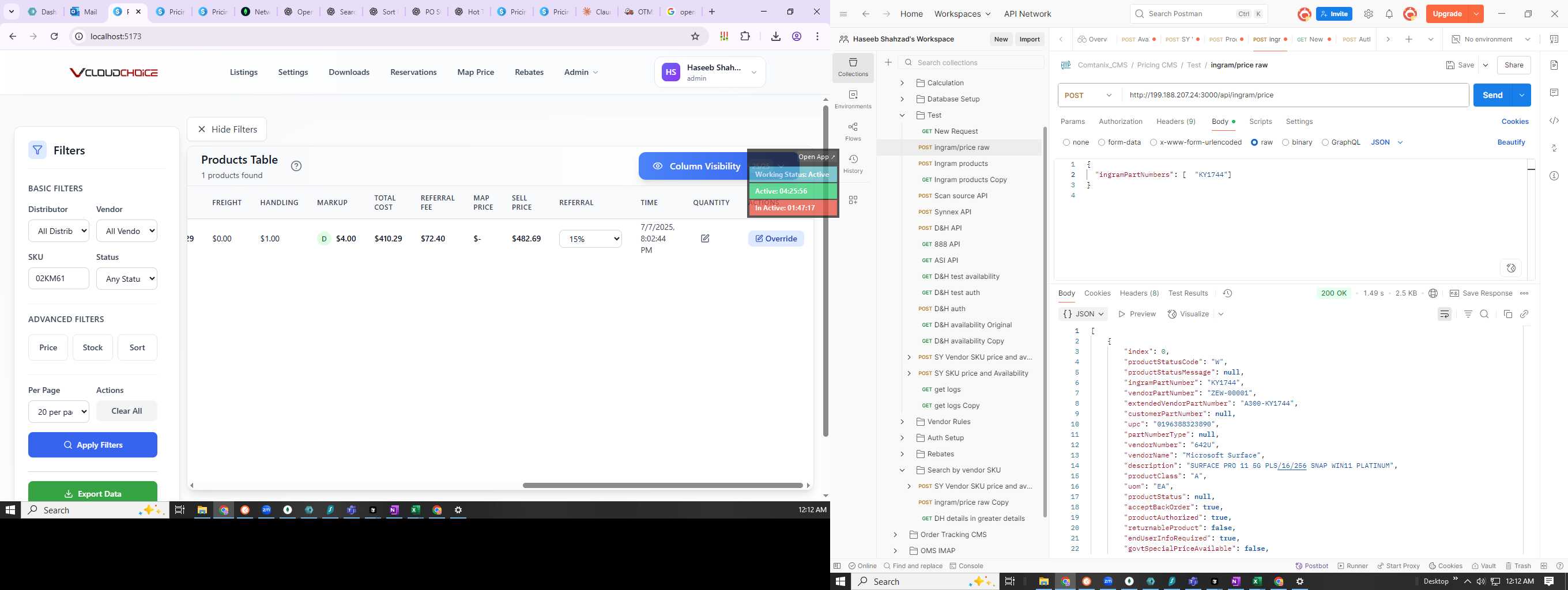Click the Search collections field in Postman
Screen dimensions: 1568x590
[x=971, y=62]
